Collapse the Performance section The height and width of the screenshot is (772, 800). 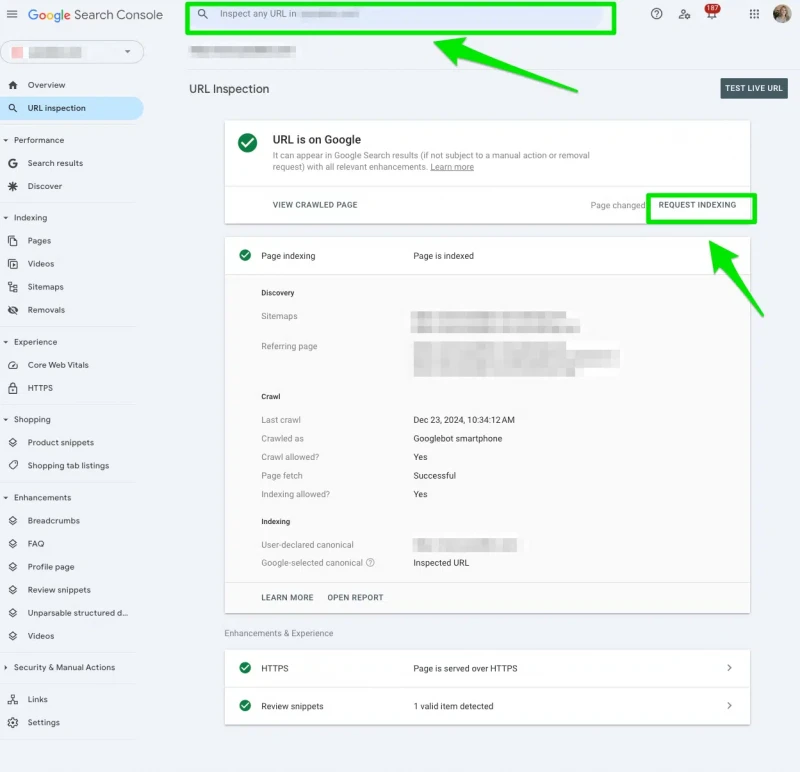6,140
